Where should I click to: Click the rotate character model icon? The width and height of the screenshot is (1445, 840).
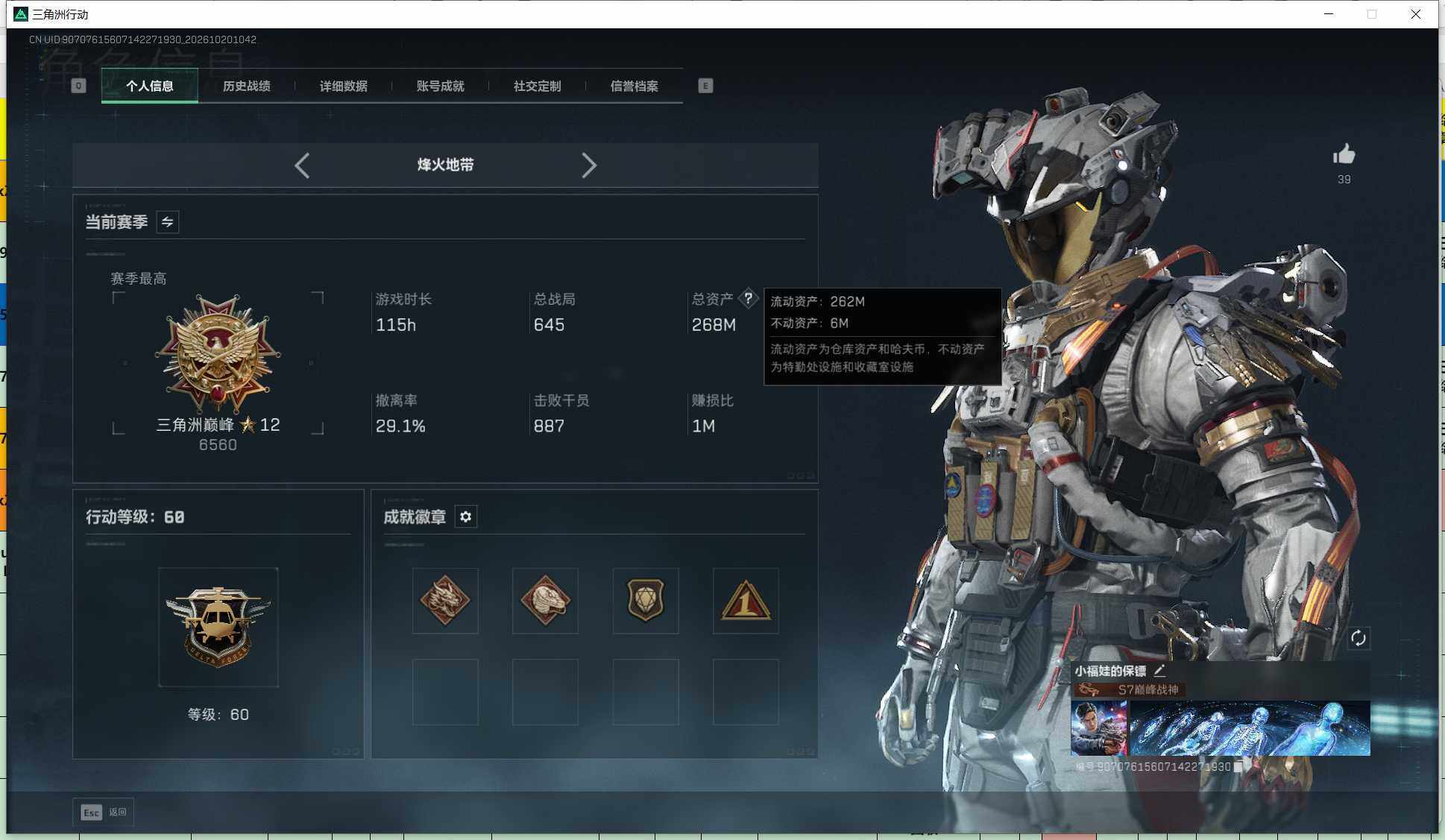coord(1358,638)
